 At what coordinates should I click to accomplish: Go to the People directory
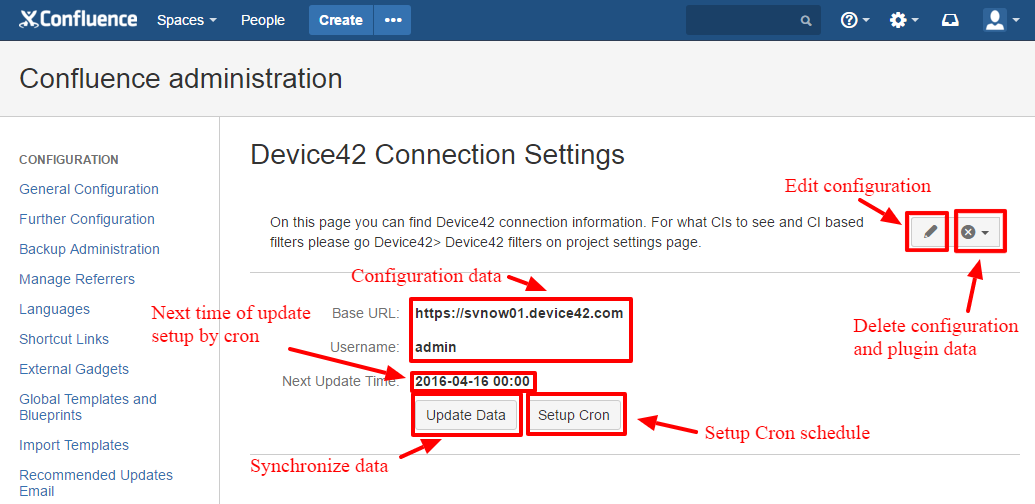[263, 20]
